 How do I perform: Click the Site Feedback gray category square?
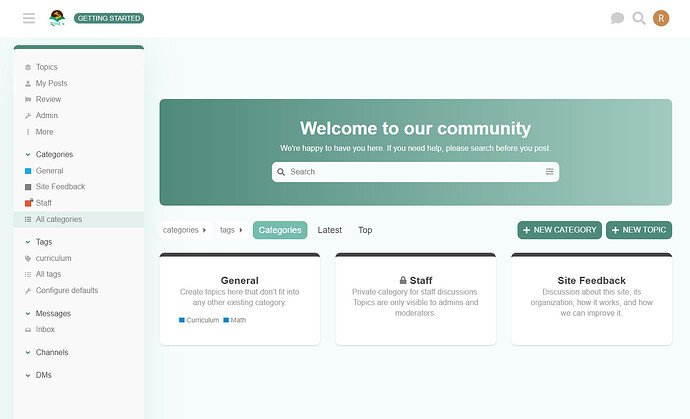pos(28,187)
